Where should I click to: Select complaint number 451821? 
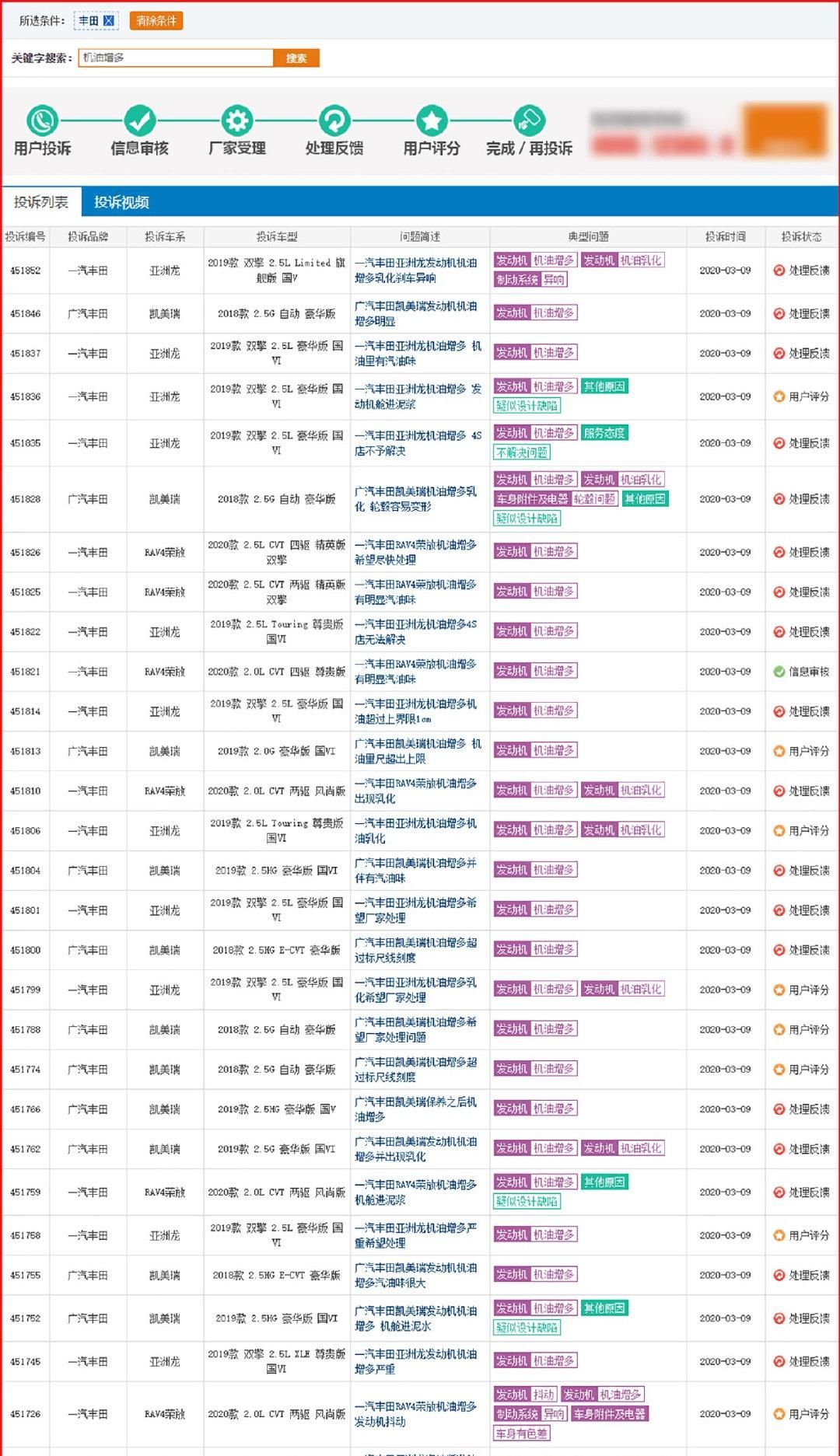coord(26,672)
